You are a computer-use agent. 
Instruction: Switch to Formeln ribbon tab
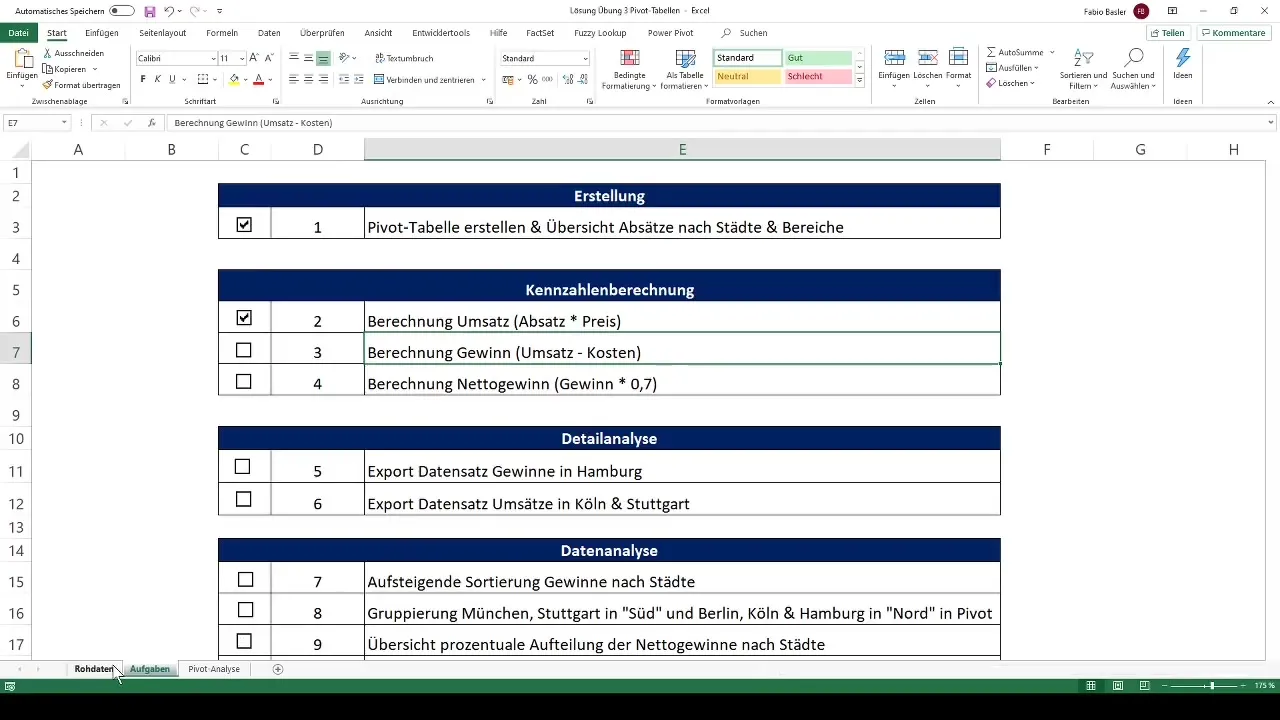[x=222, y=33]
